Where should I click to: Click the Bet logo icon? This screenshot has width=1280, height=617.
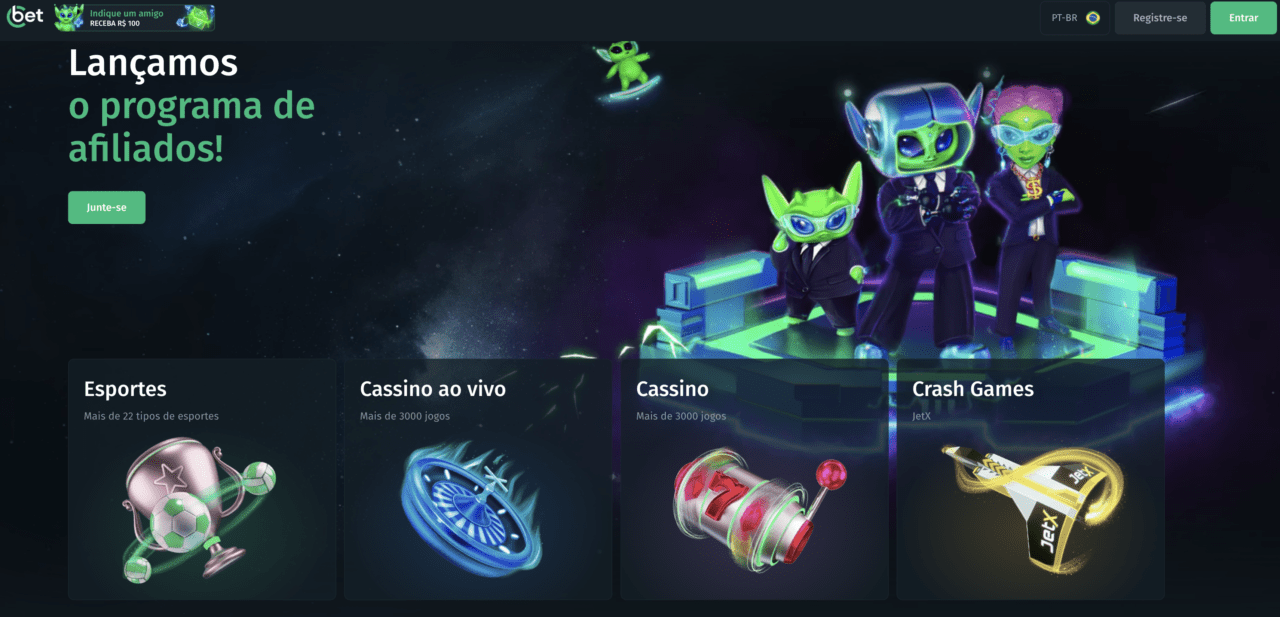tap(25, 17)
